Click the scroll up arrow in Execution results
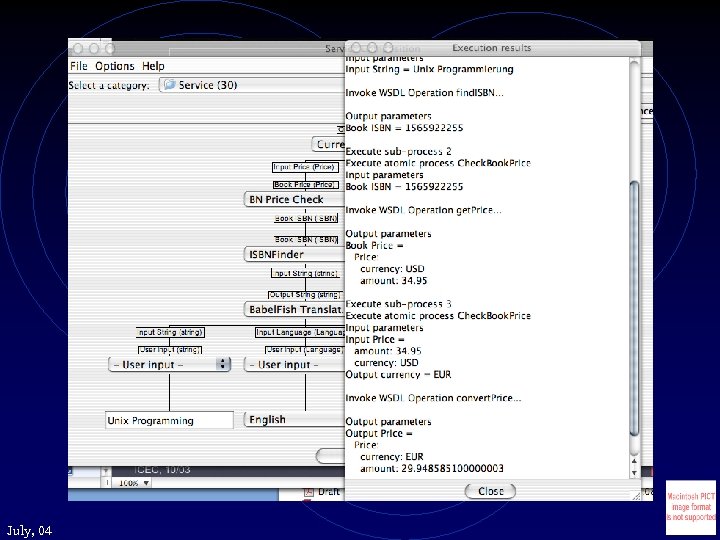This screenshot has width=720, height=540. point(634,461)
